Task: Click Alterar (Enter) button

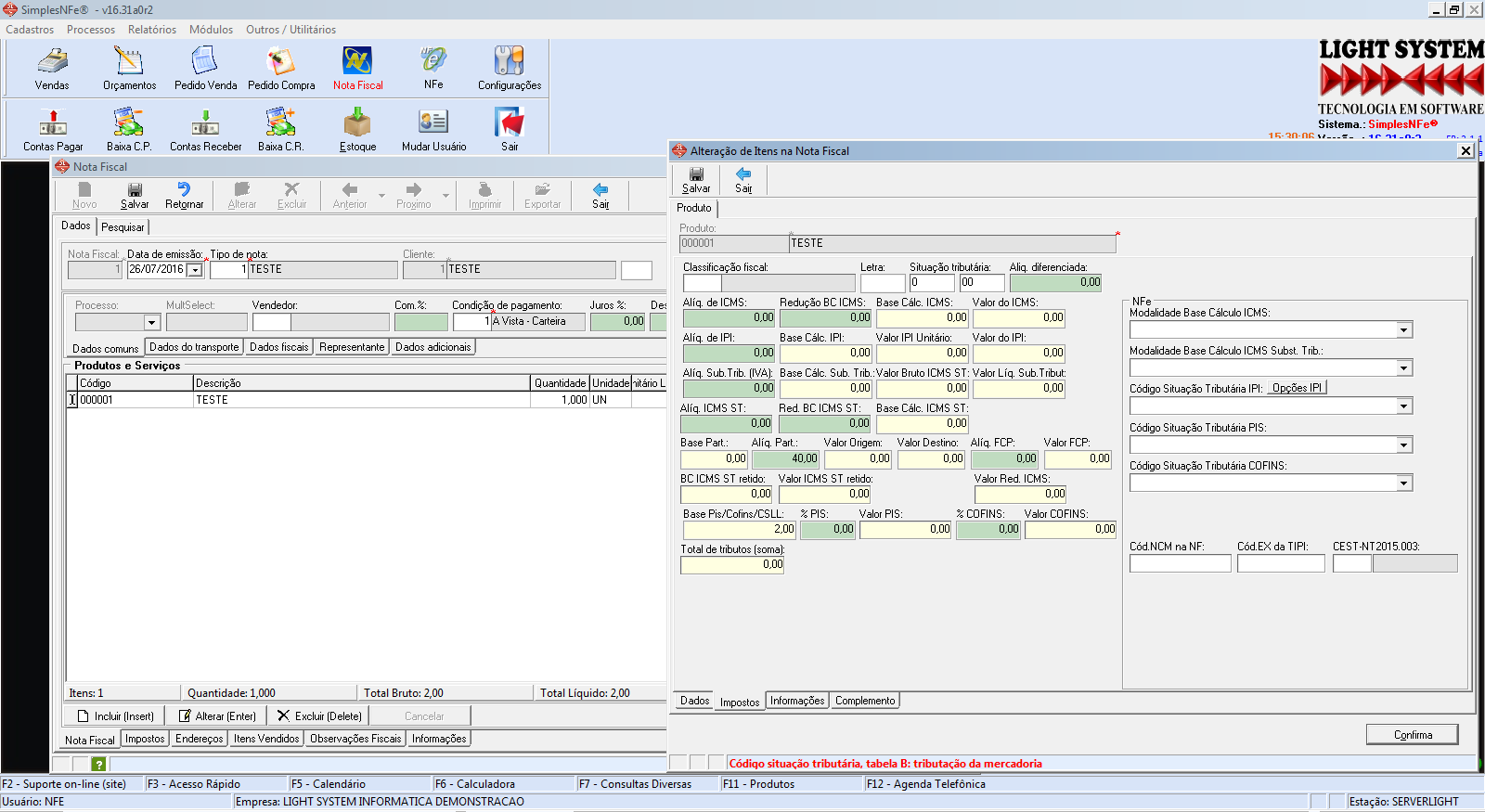Action: [x=216, y=715]
